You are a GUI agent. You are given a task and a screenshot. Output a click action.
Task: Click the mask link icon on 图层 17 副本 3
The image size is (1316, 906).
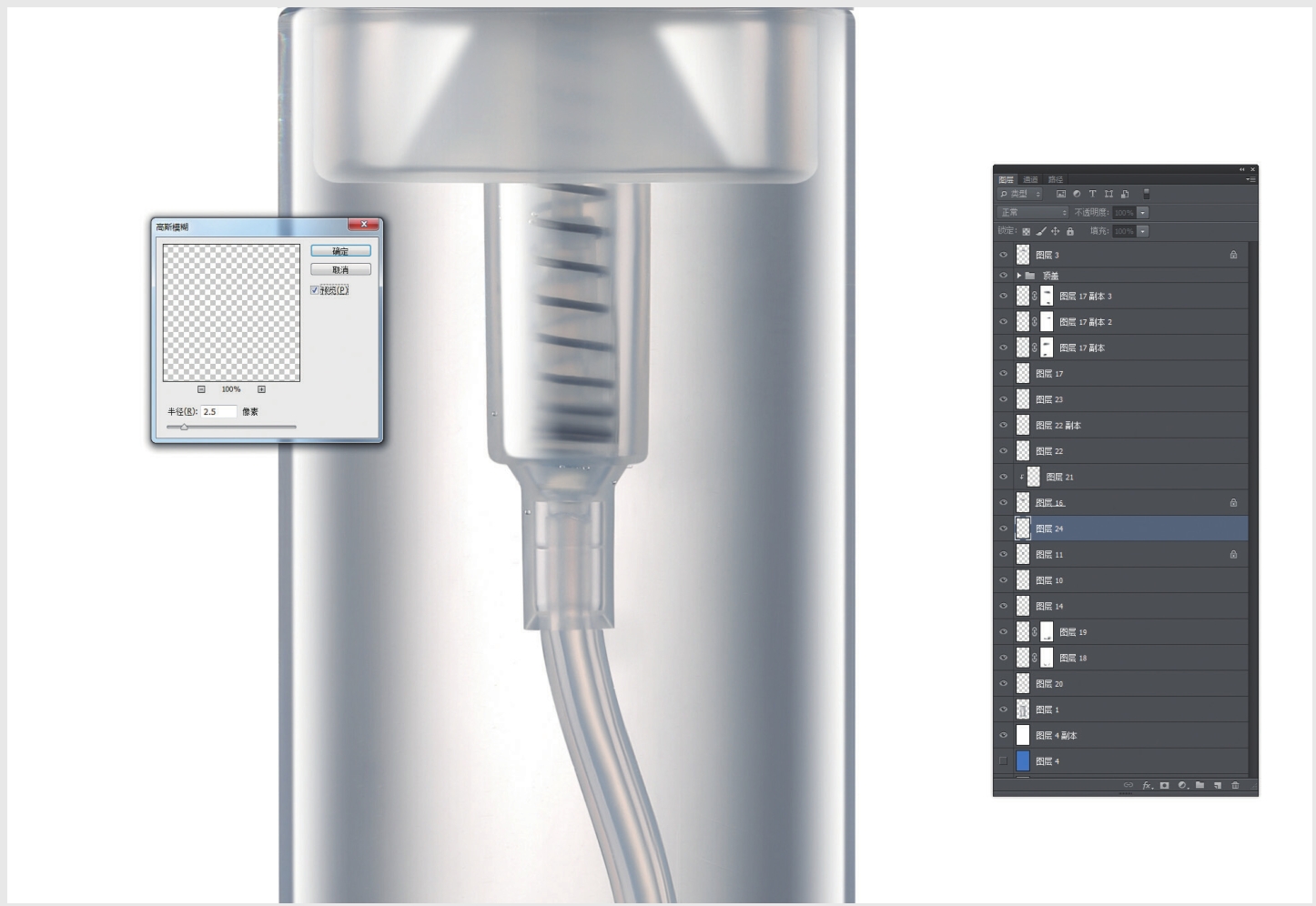point(1035,296)
